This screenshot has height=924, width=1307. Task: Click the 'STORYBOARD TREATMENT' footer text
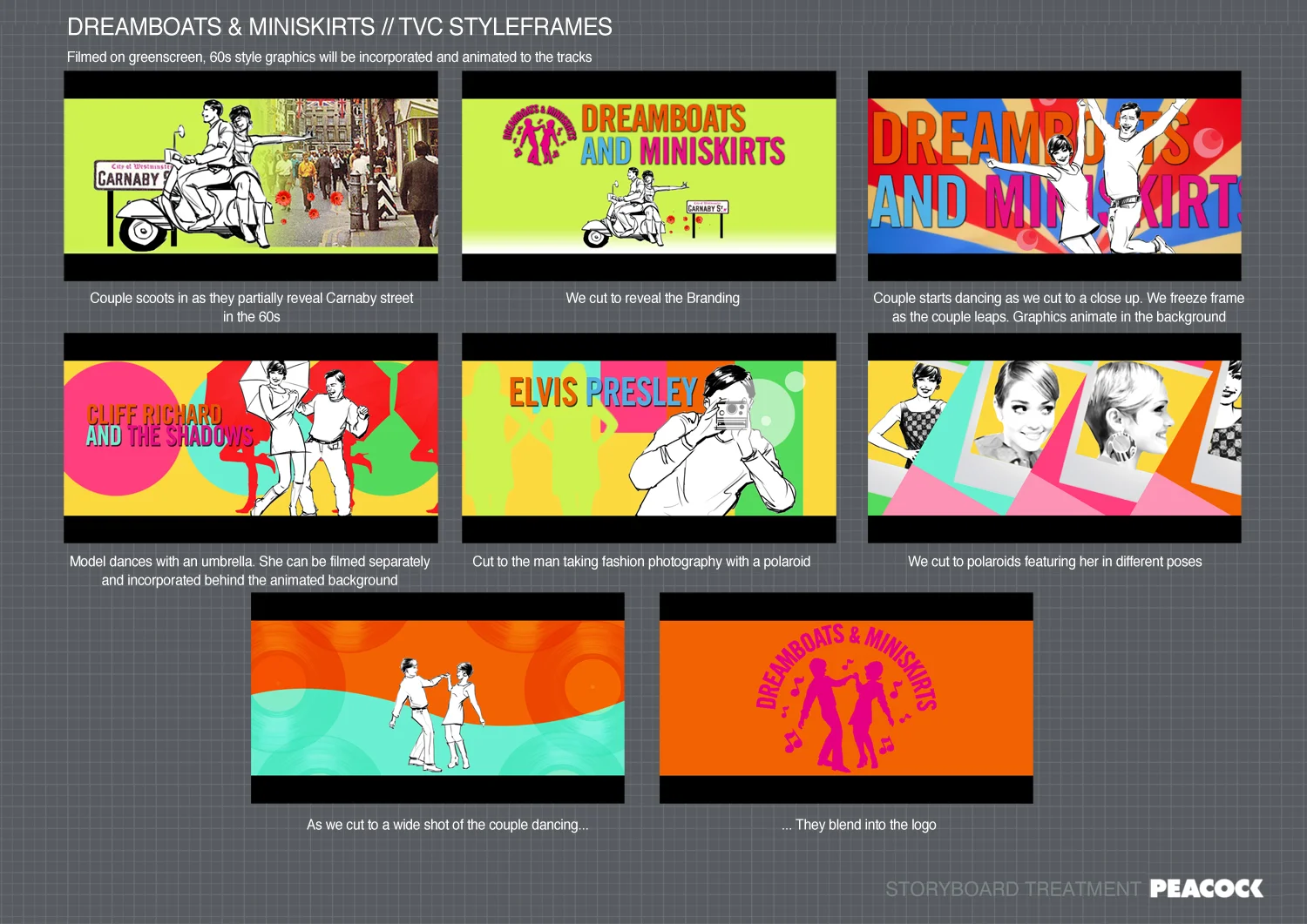point(1013,889)
